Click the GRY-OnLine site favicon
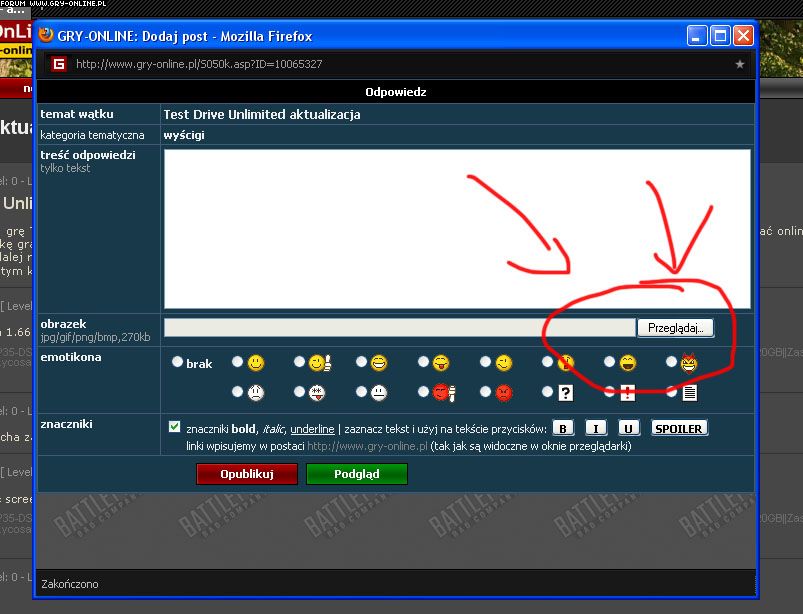The width and height of the screenshot is (803, 614). click(59, 64)
